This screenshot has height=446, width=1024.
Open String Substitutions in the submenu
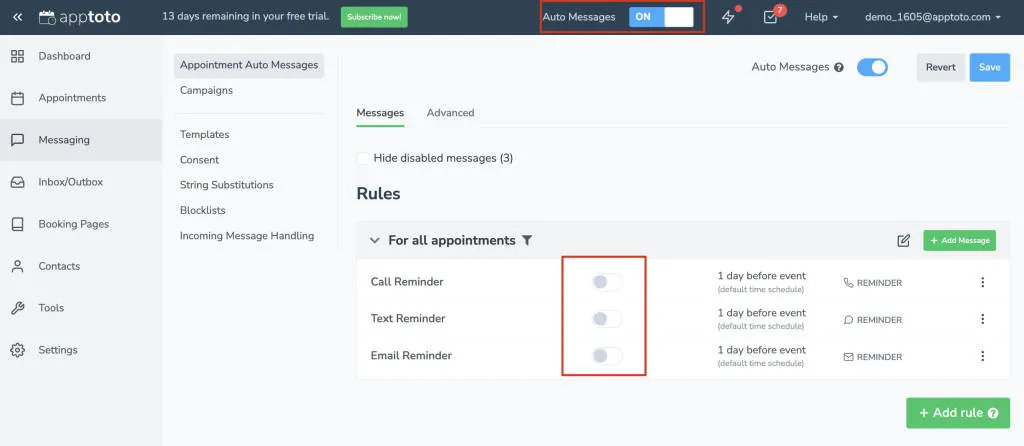(227, 185)
